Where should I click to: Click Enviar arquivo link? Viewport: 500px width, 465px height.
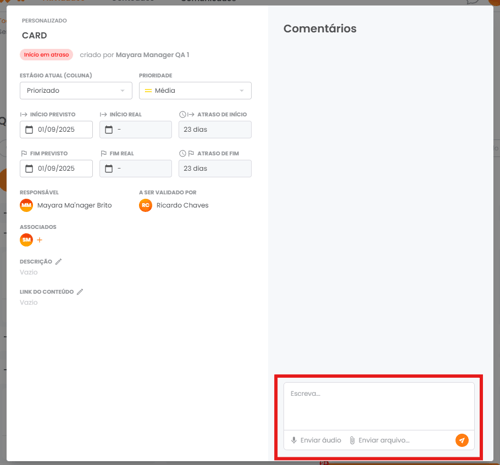coord(384,440)
